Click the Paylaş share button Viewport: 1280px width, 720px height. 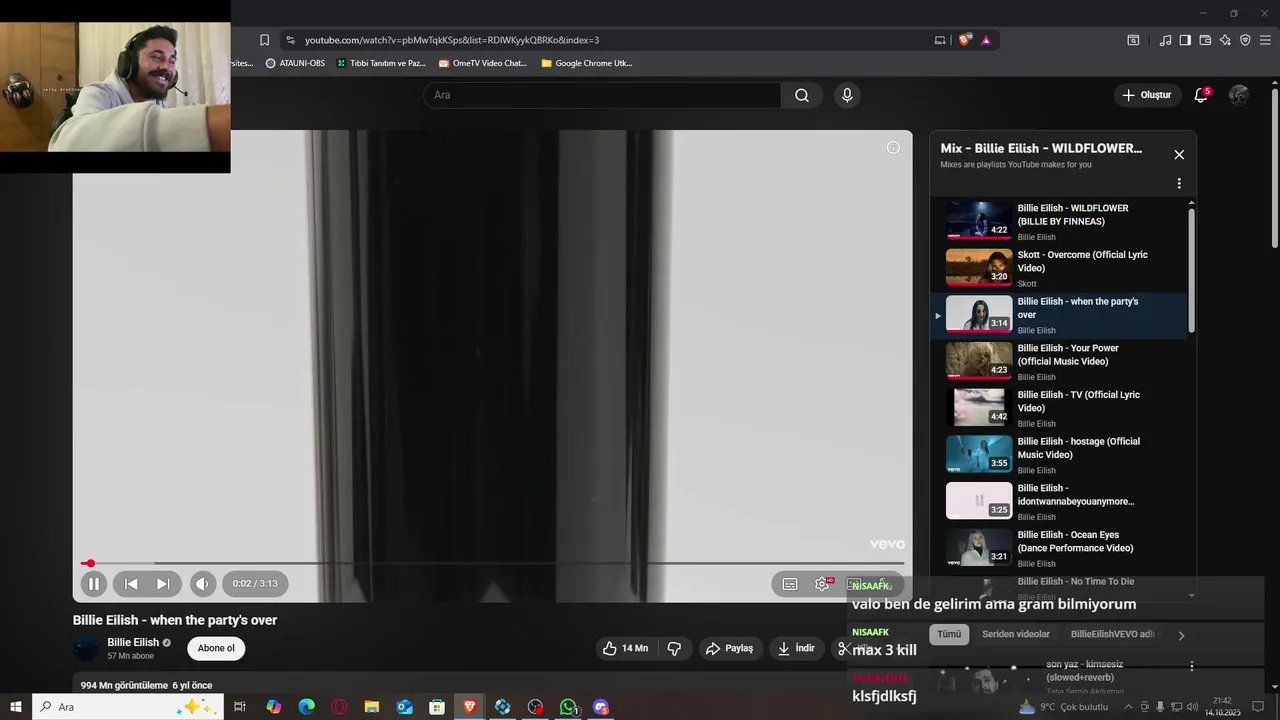coord(729,648)
